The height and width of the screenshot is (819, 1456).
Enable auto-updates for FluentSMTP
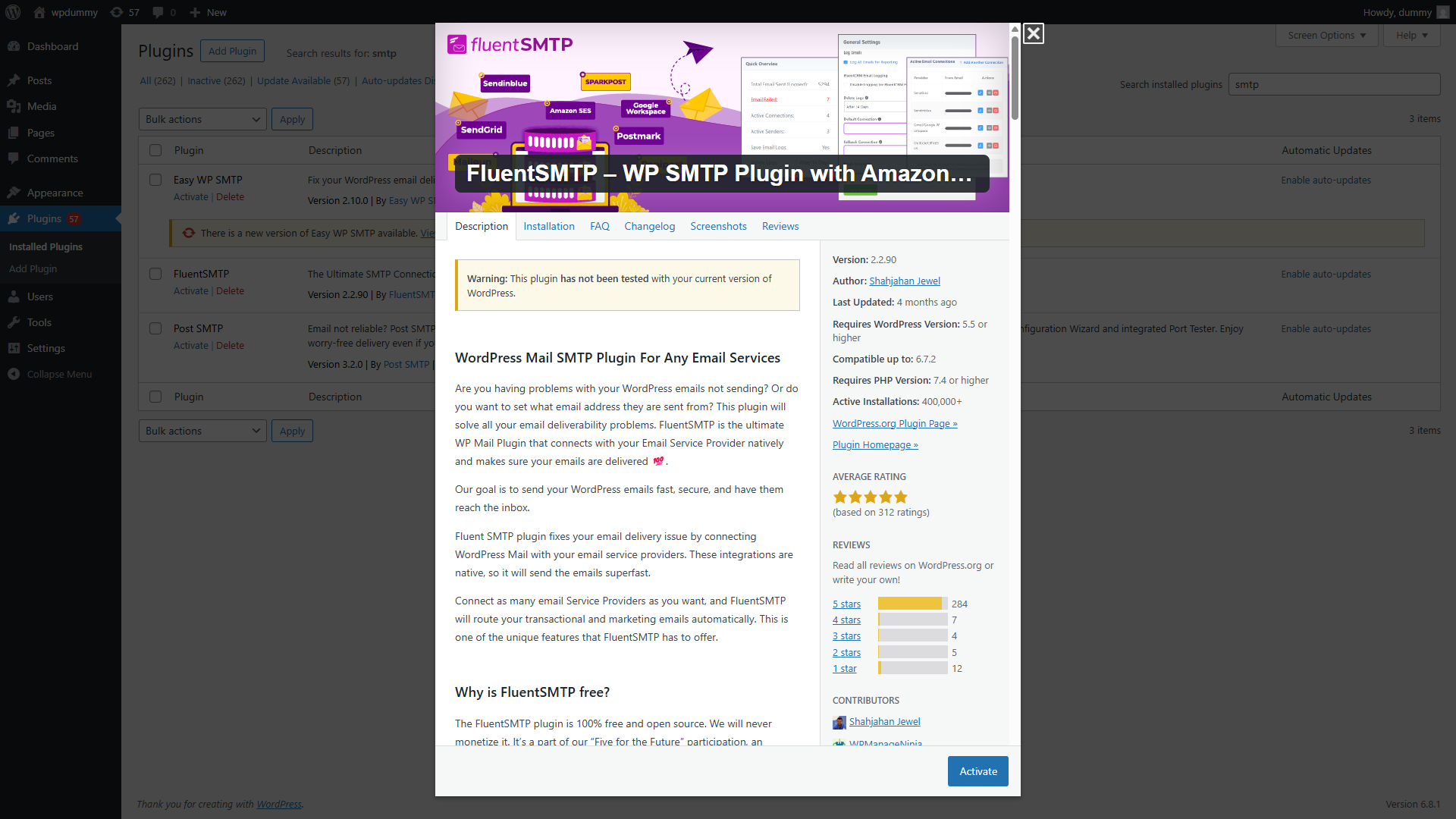coord(1326,274)
